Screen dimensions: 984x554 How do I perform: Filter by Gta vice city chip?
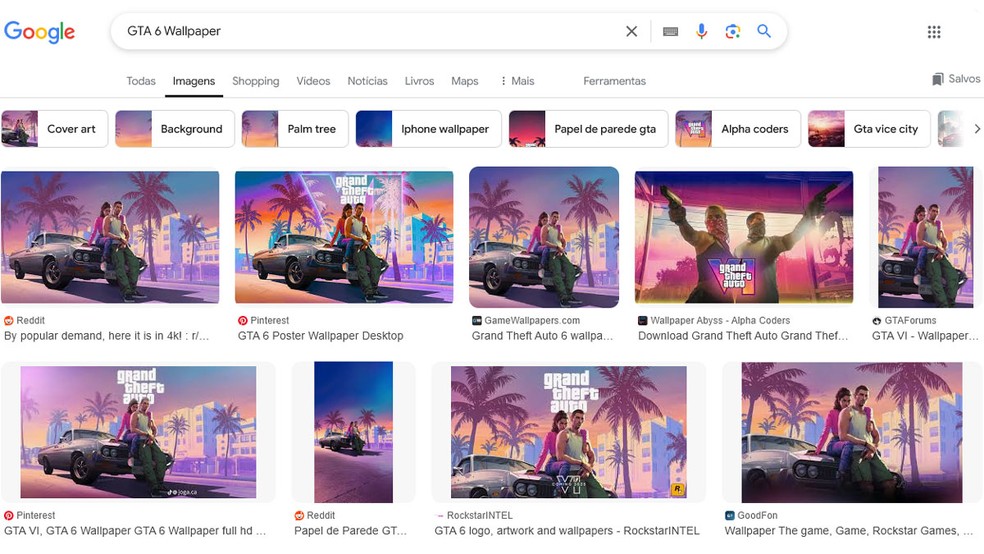click(869, 129)
